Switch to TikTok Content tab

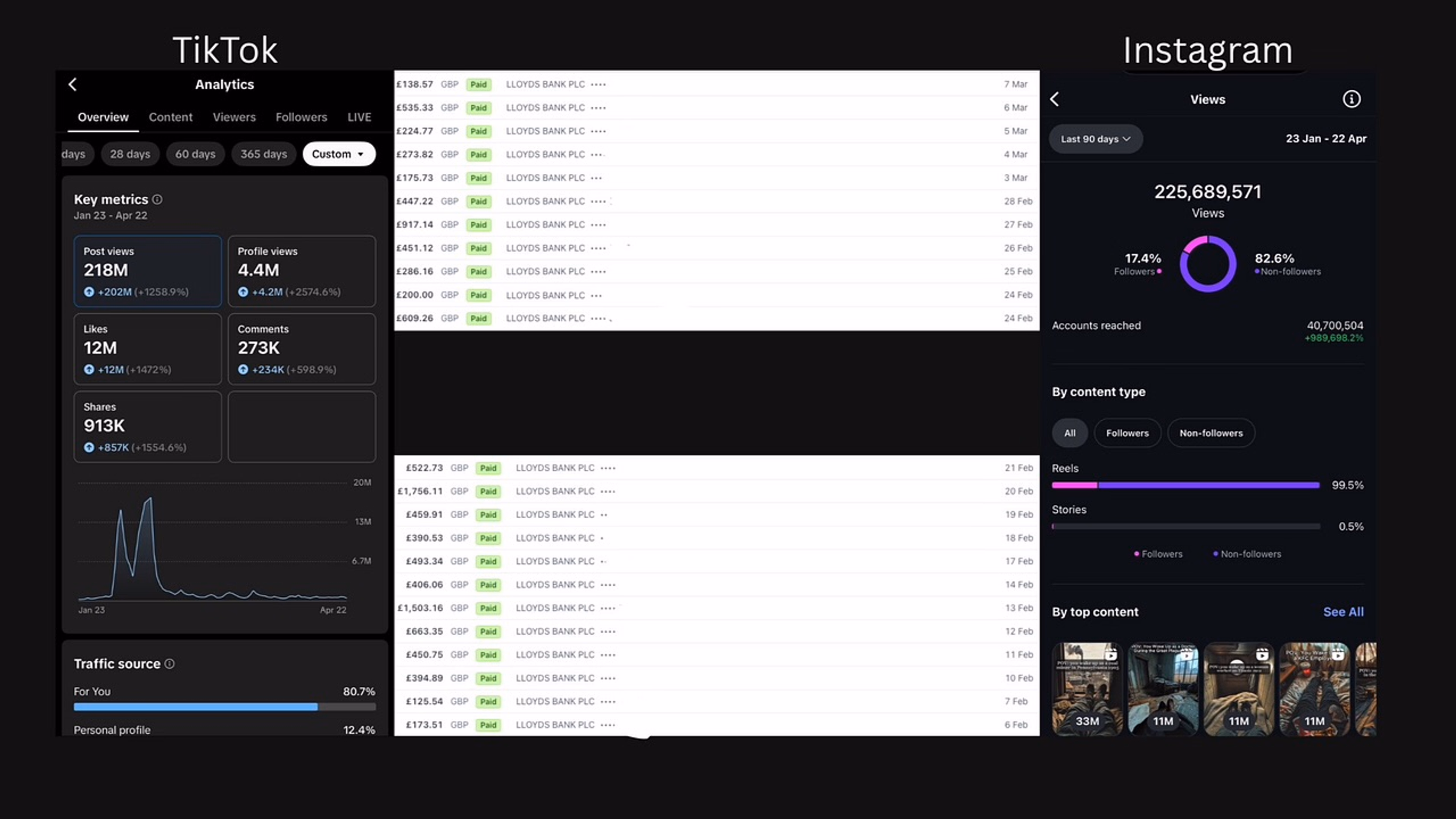[x=171, y=117]
